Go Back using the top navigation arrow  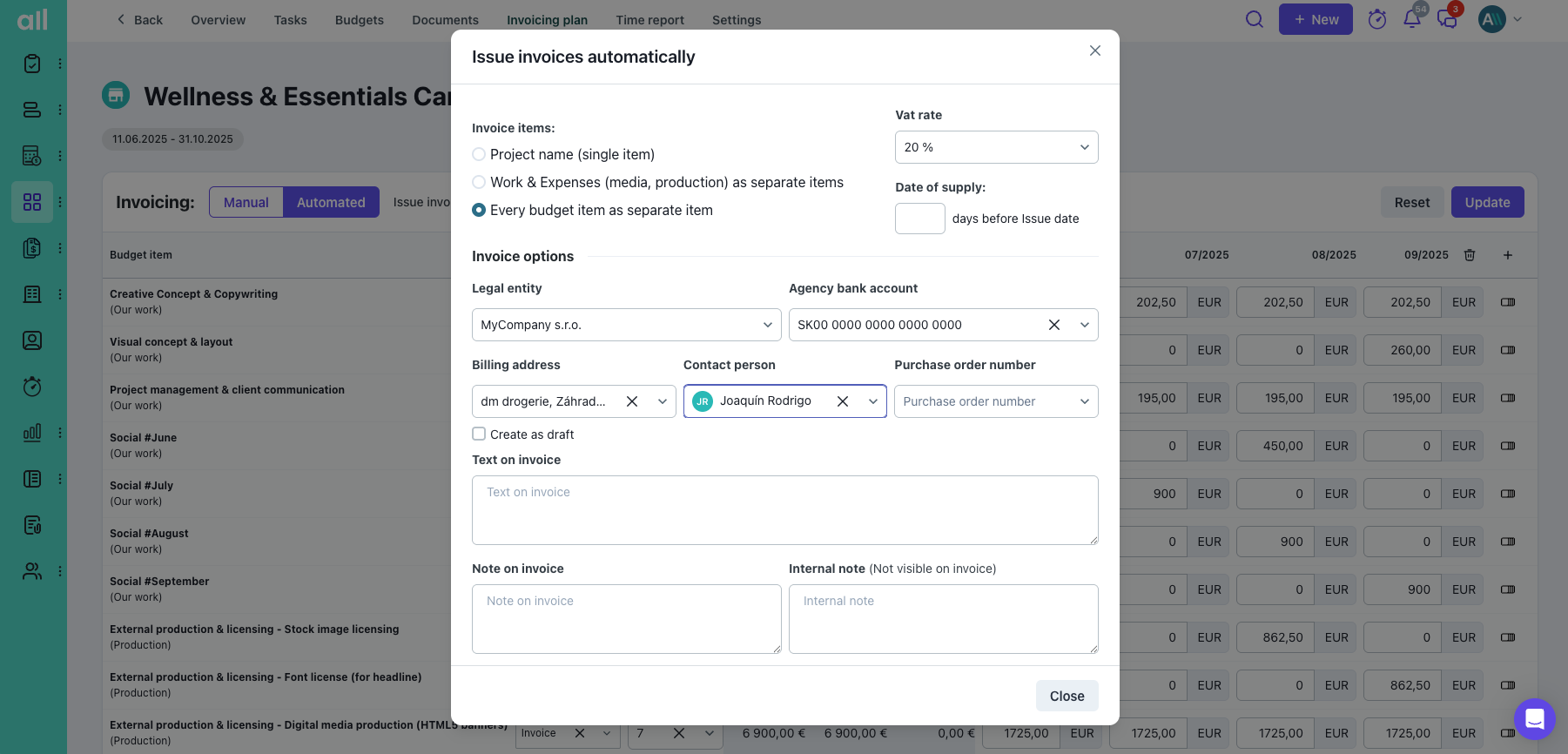(x=139, y=20)
